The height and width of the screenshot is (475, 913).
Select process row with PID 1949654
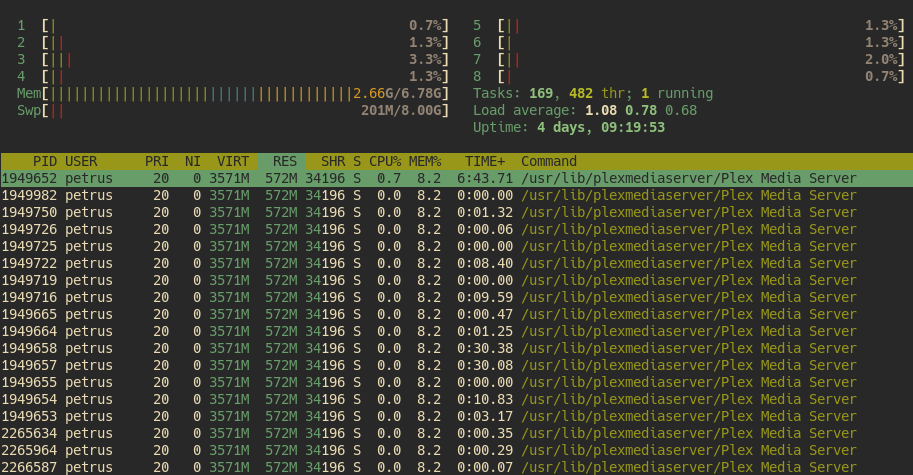pos(456,399)
